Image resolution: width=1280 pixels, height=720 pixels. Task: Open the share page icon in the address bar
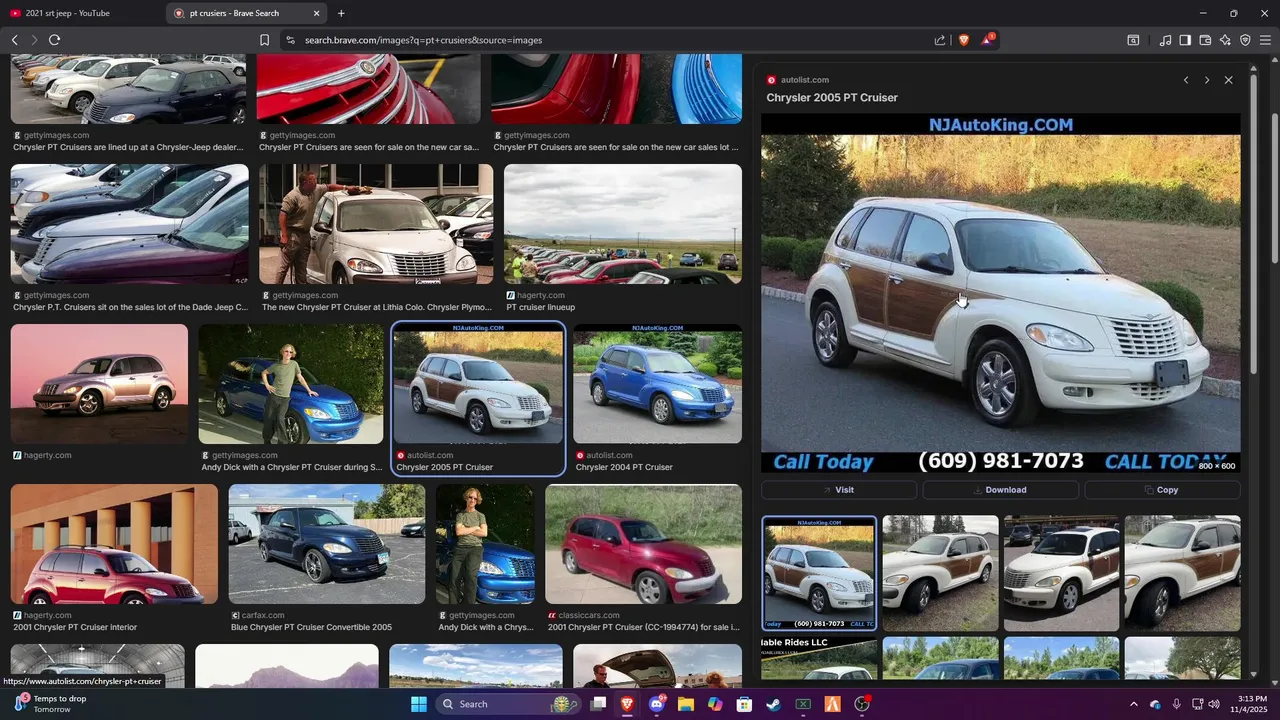940,40
